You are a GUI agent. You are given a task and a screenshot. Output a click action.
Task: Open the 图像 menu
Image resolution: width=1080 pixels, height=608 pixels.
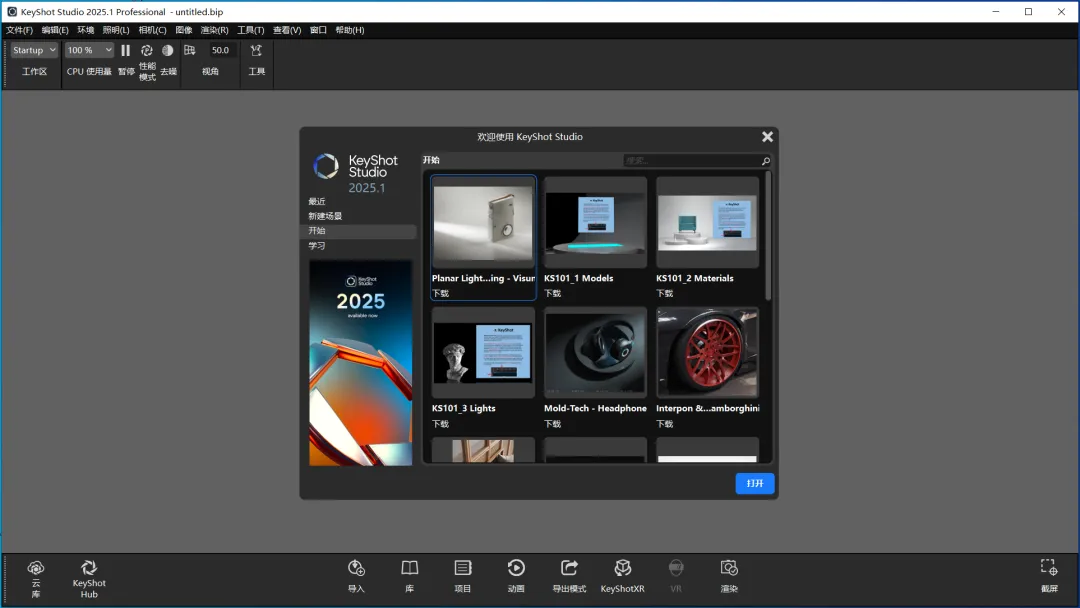183,30
